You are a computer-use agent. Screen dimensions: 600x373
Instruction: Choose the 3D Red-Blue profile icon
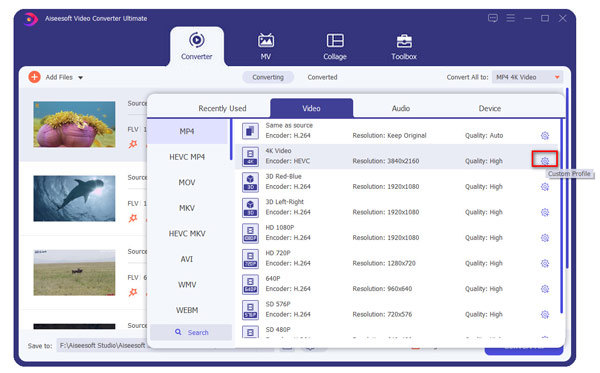point(250,182)
